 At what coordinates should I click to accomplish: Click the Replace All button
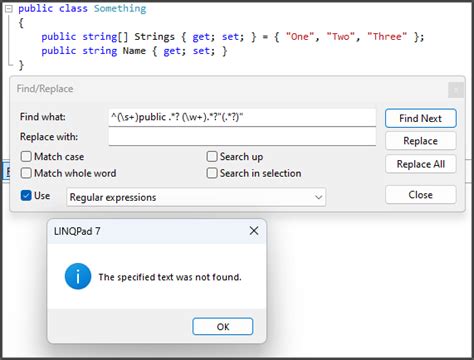coord(420,164)
